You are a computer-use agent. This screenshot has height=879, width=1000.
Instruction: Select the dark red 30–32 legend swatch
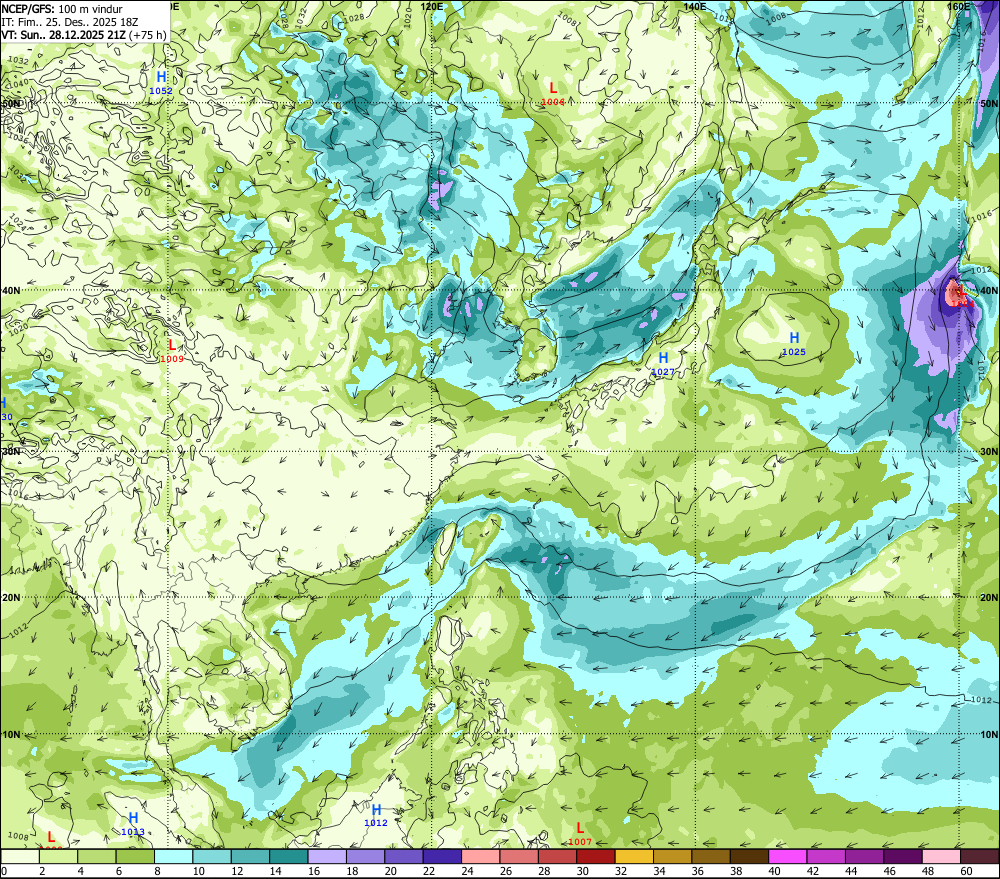pos(596,856)
